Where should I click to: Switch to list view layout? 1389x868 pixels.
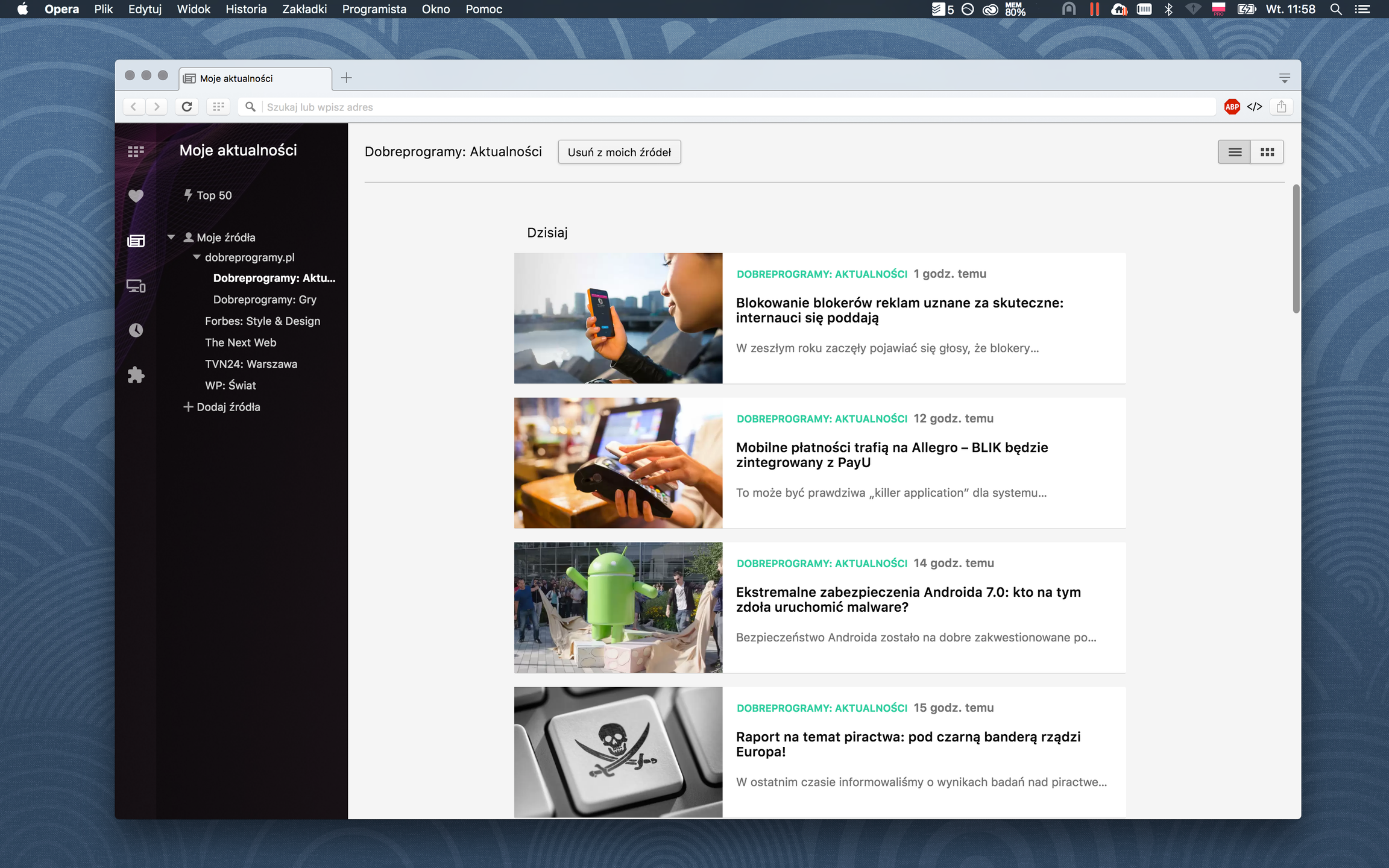(1234, 153)
